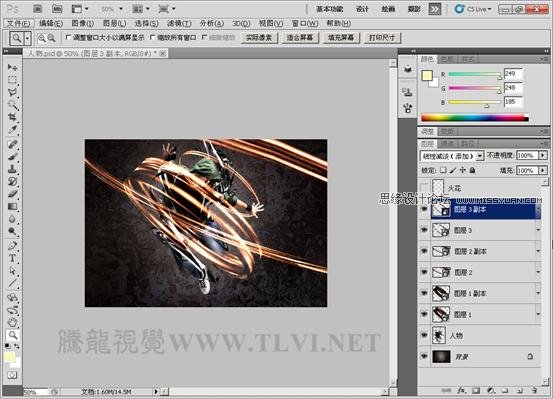
Task: Select the Zoom tool in toolbox
Action: coord(13,335)
